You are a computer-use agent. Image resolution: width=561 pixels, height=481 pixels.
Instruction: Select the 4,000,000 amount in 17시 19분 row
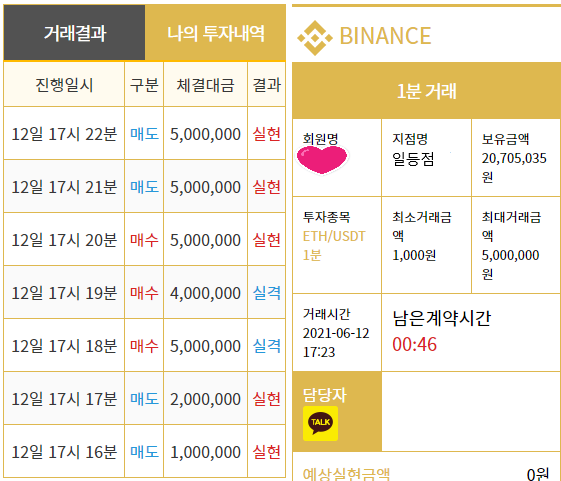(x=205, y=293)
